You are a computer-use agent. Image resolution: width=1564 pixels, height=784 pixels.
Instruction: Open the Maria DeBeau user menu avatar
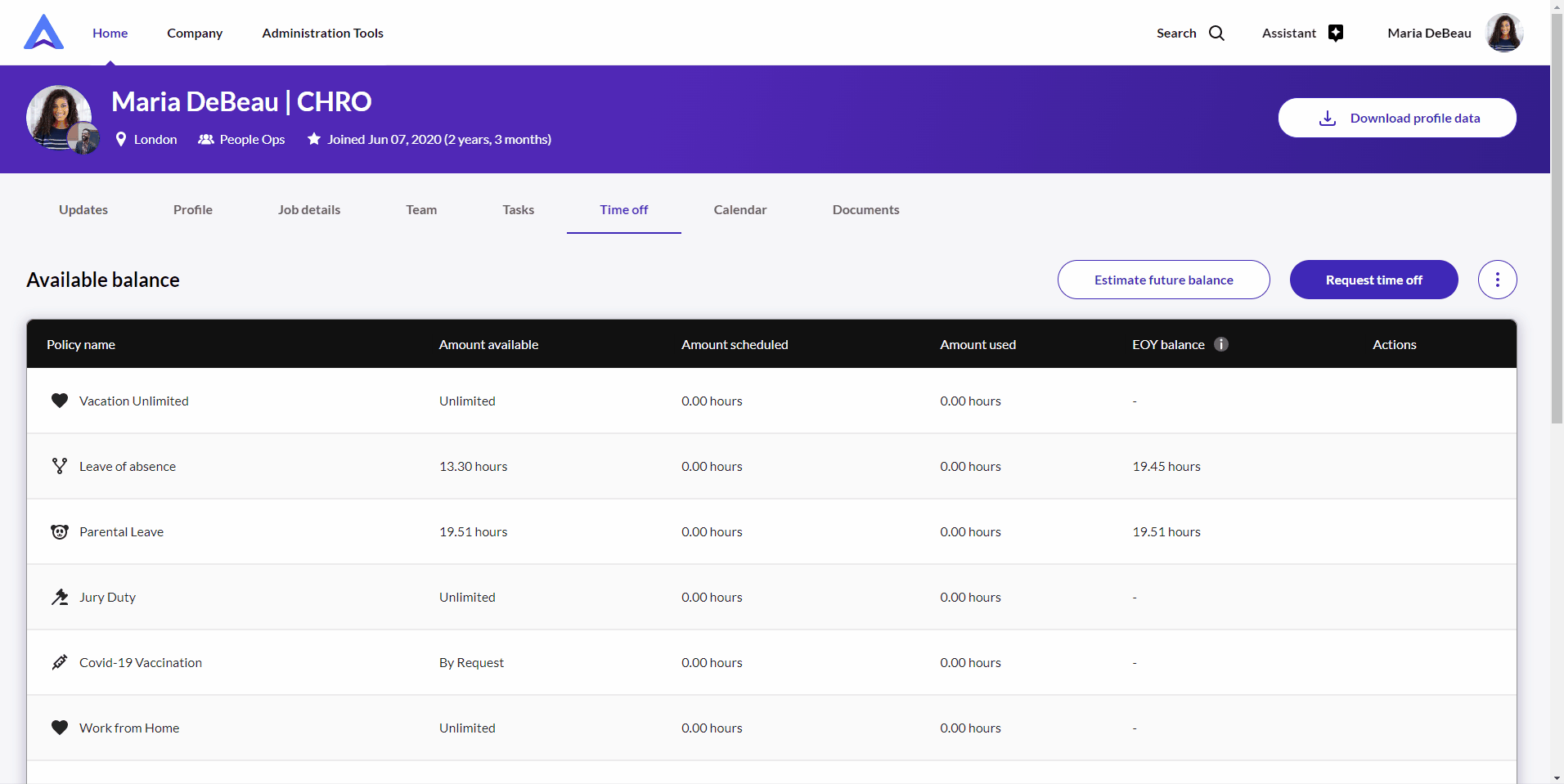1503,33
